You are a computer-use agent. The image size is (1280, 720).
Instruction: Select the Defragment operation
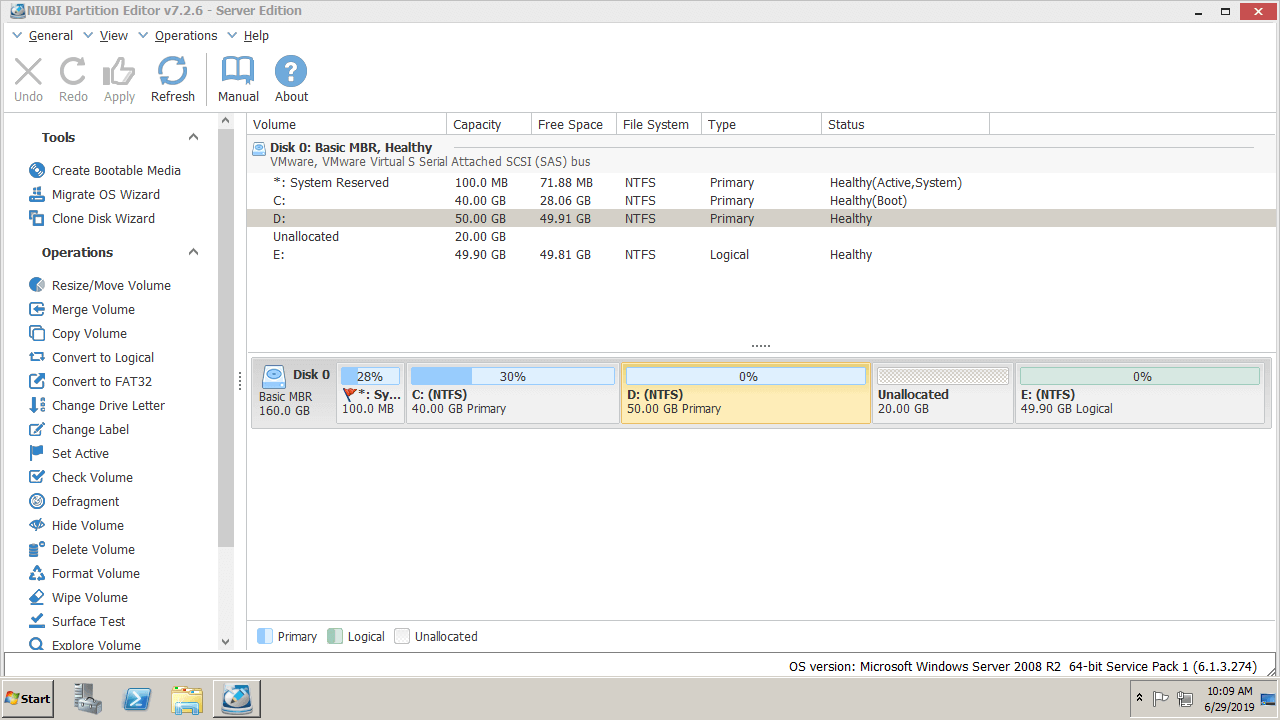tap(86, 501)
